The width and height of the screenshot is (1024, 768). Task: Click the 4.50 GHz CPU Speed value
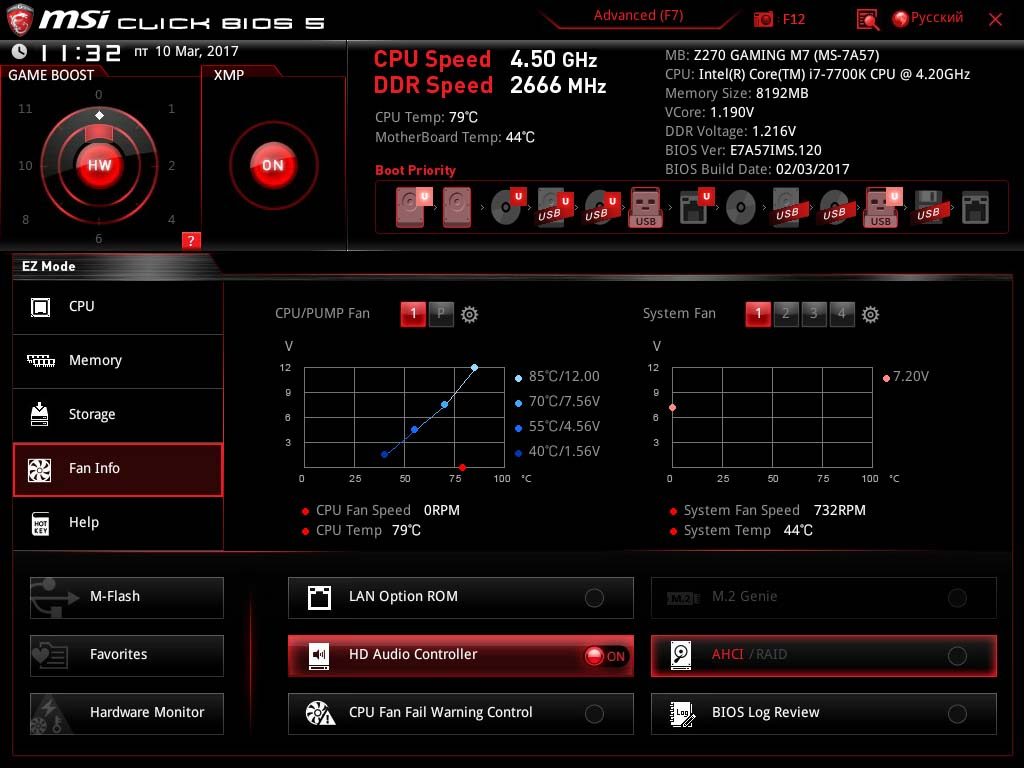coord(554,59)
